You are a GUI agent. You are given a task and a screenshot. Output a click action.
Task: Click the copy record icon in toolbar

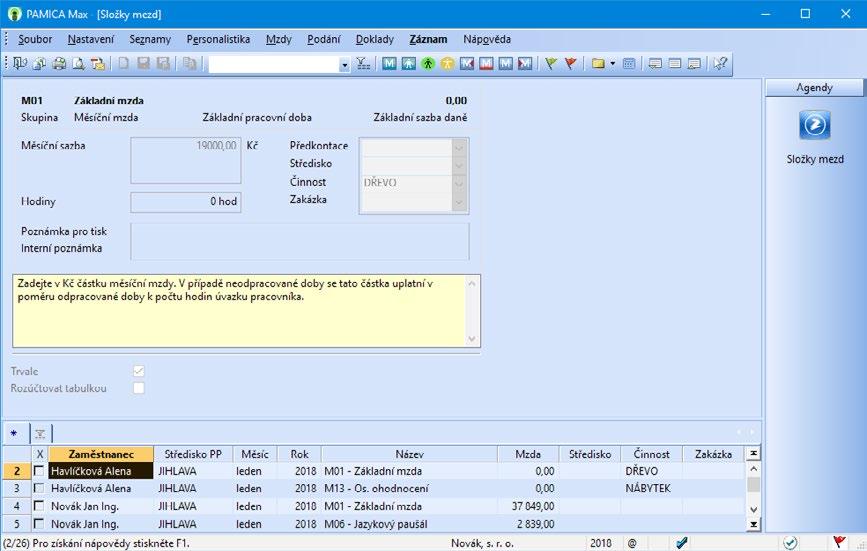190,64
